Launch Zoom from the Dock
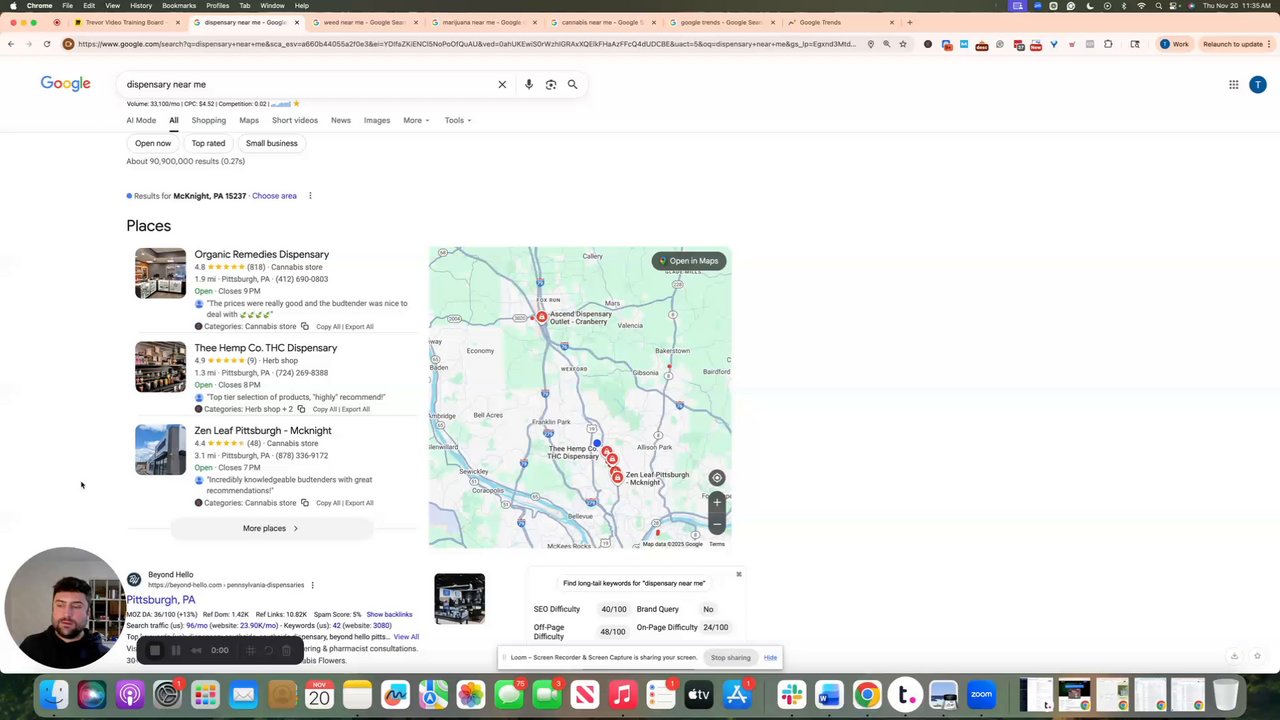1280x720 pixels. click(981, 694)
